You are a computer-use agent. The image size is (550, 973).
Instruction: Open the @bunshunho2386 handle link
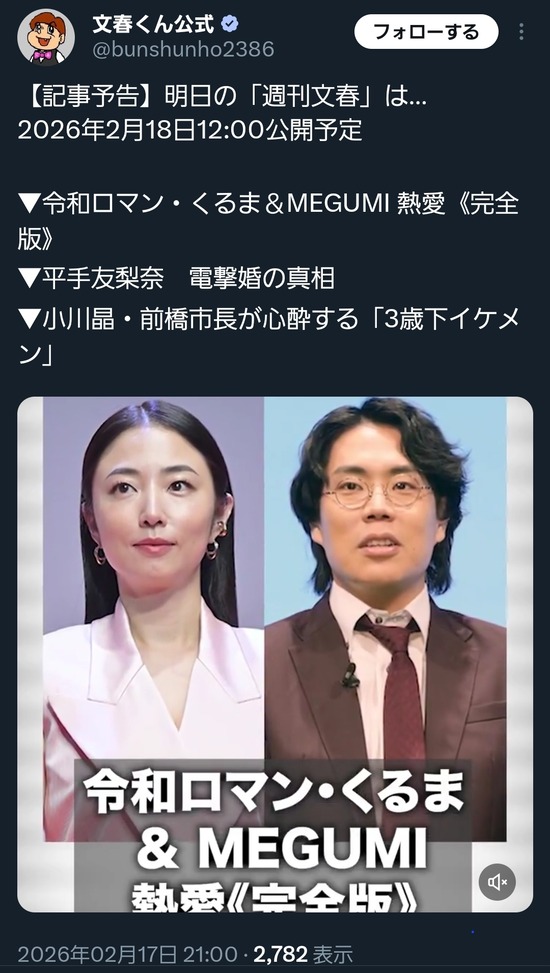click(x=183, y=50)
